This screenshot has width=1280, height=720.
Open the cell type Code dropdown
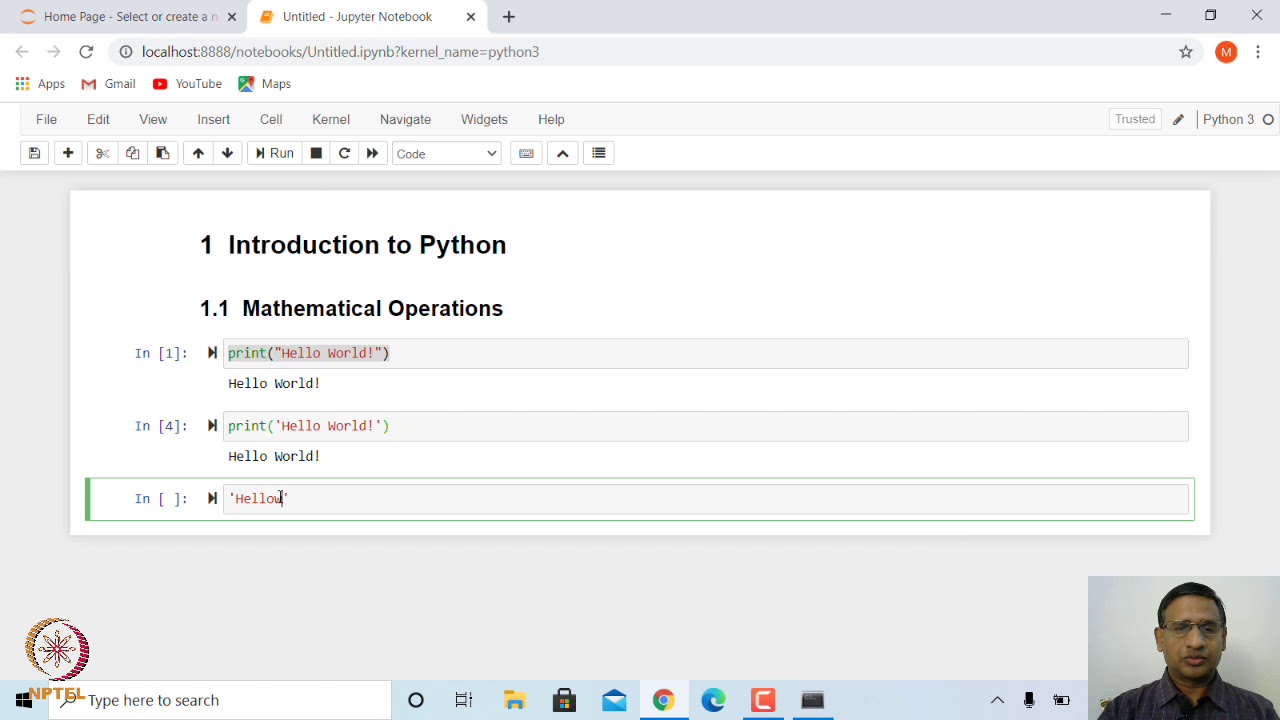coord(446,153)
